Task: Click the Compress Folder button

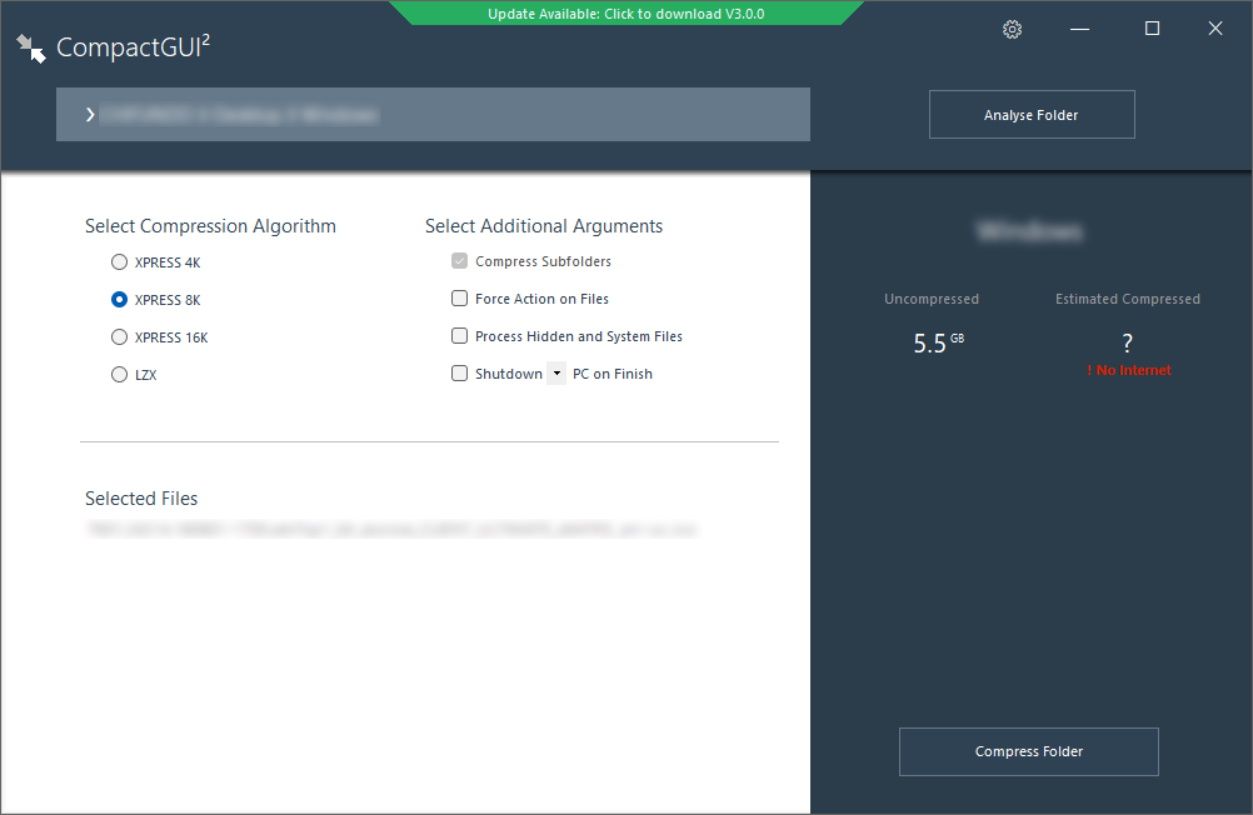Action: [x=1029, y=752]
